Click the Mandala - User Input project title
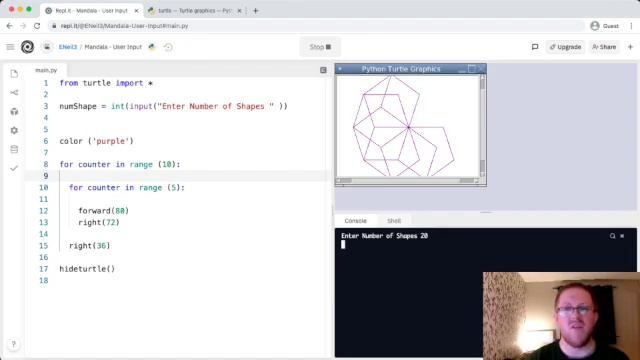The height and width of the screenshot is (360, 640). point(113,47)
